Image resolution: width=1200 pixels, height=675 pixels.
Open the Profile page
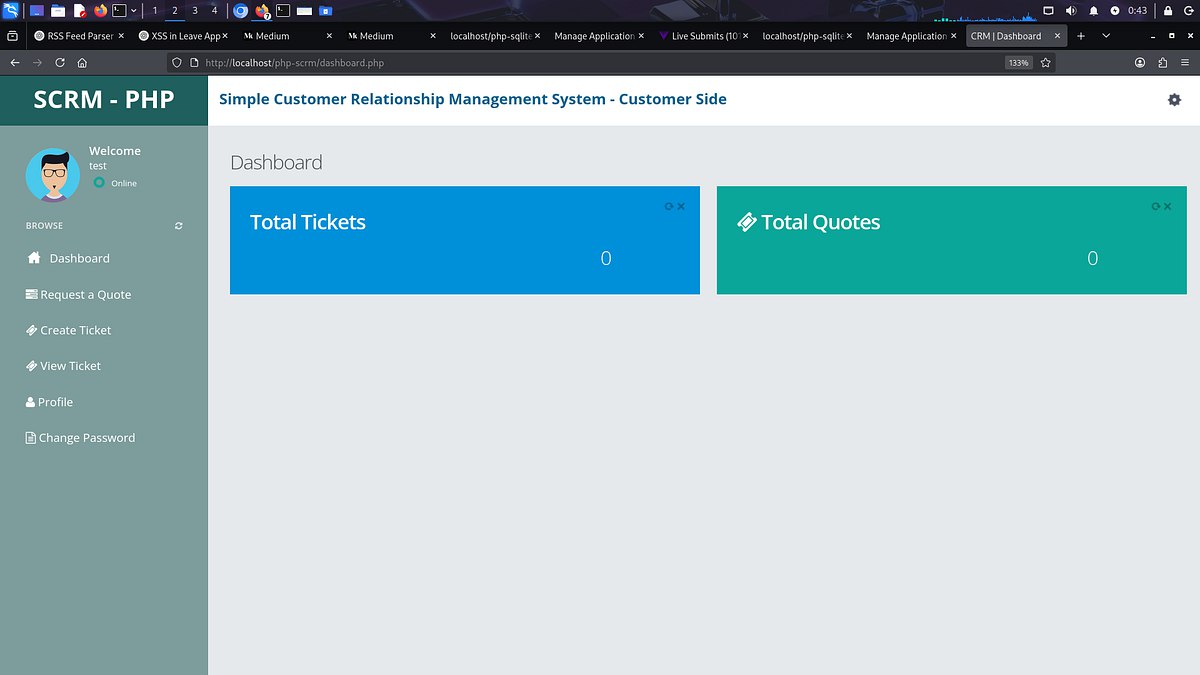tap(55, 402)
